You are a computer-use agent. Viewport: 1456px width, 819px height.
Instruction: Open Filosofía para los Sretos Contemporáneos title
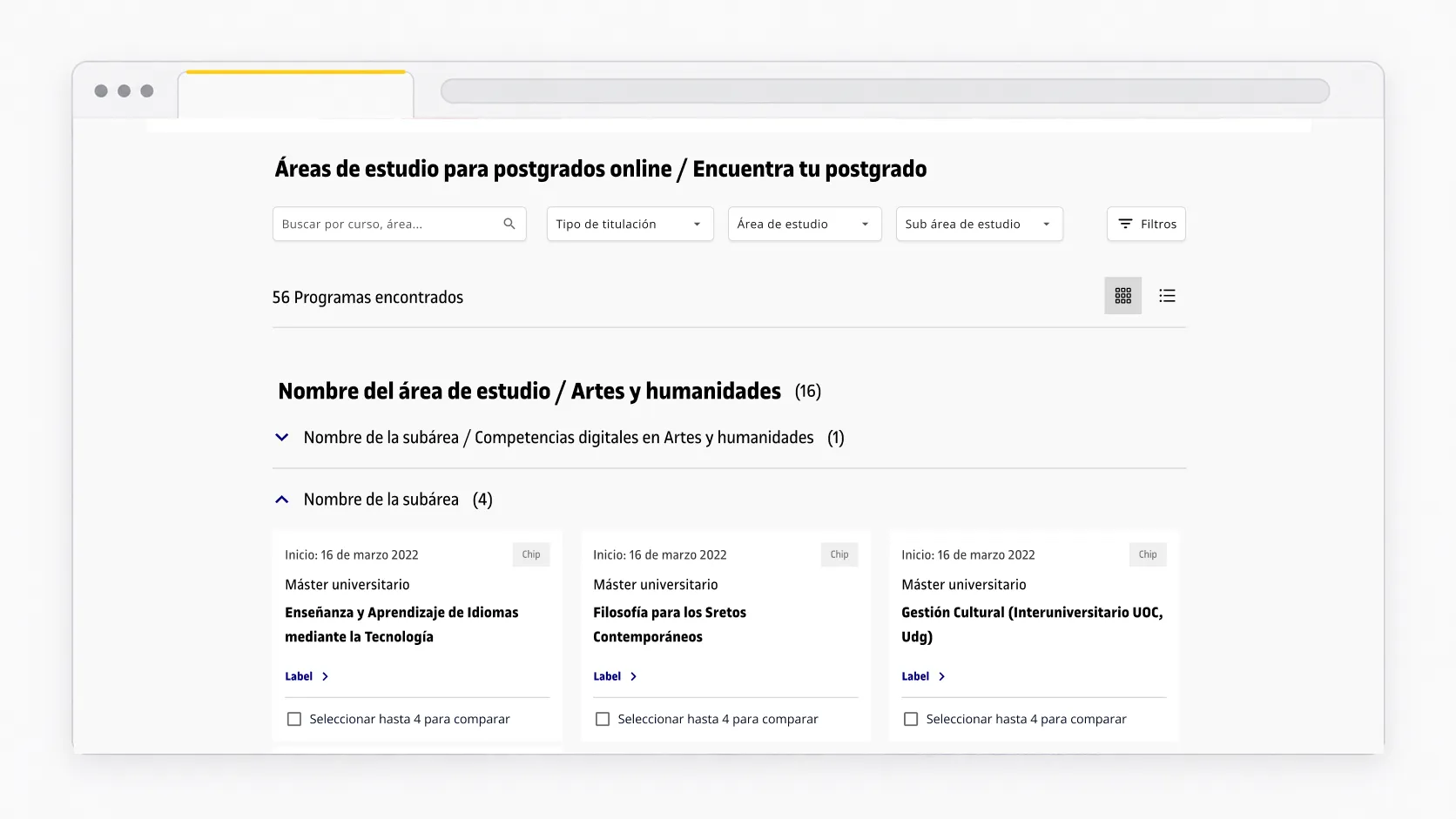[670, 625]
